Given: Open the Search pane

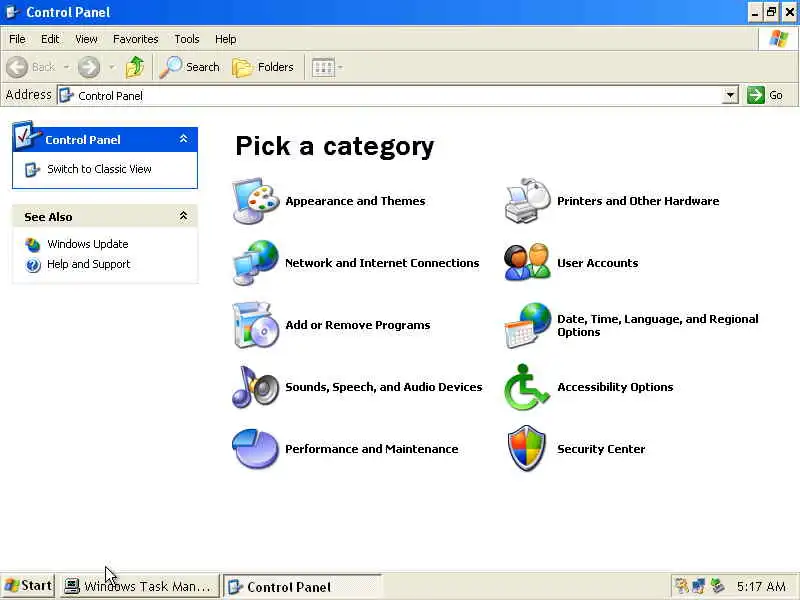Looking at the screenshot, I should point(189,67).
